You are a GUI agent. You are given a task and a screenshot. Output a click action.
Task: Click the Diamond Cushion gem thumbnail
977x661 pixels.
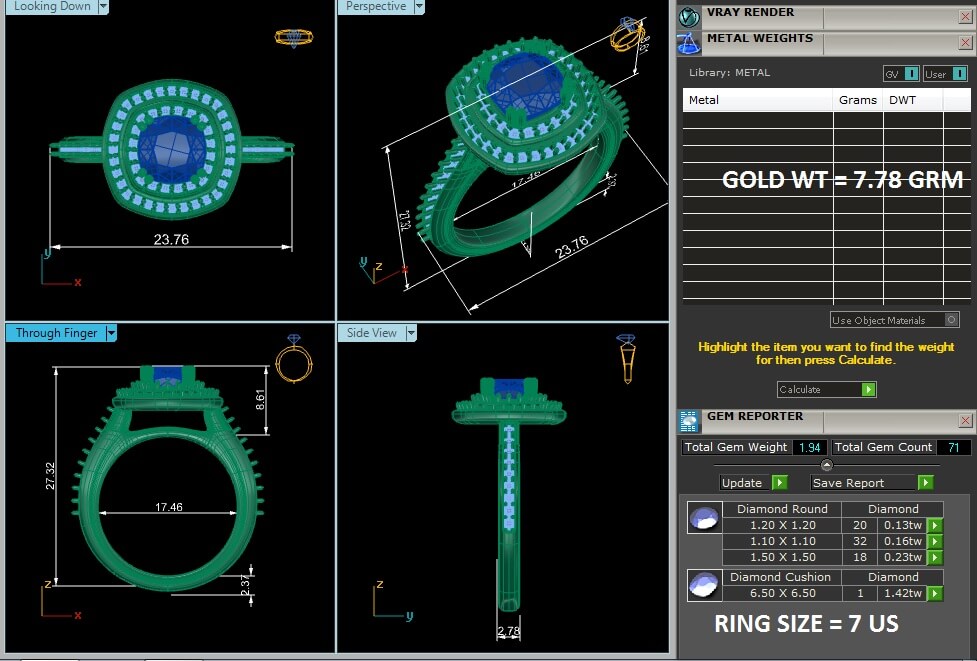[x=703, y=585]
